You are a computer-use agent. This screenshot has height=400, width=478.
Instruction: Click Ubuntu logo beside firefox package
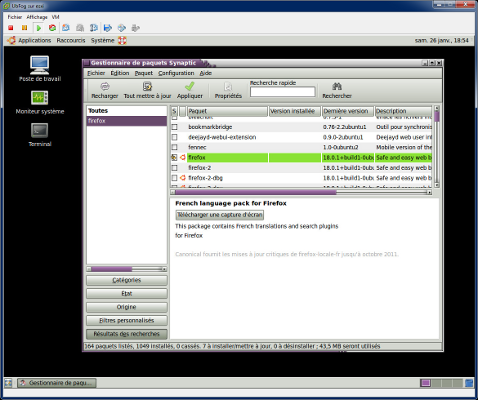click(183, 157)
